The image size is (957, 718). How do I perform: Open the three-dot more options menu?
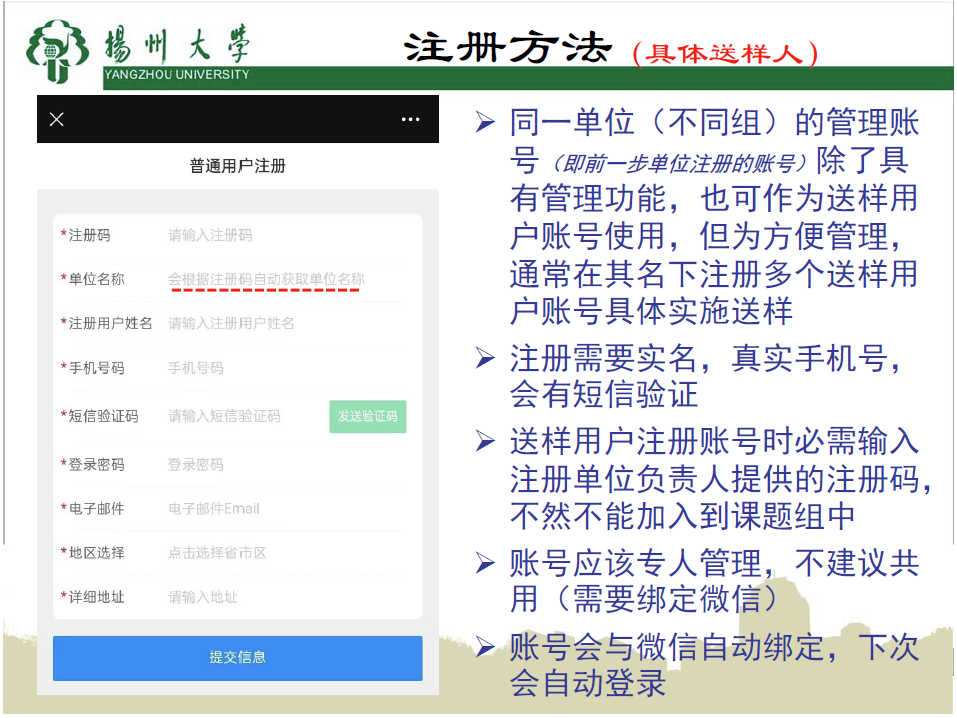(x=410, y=120)
